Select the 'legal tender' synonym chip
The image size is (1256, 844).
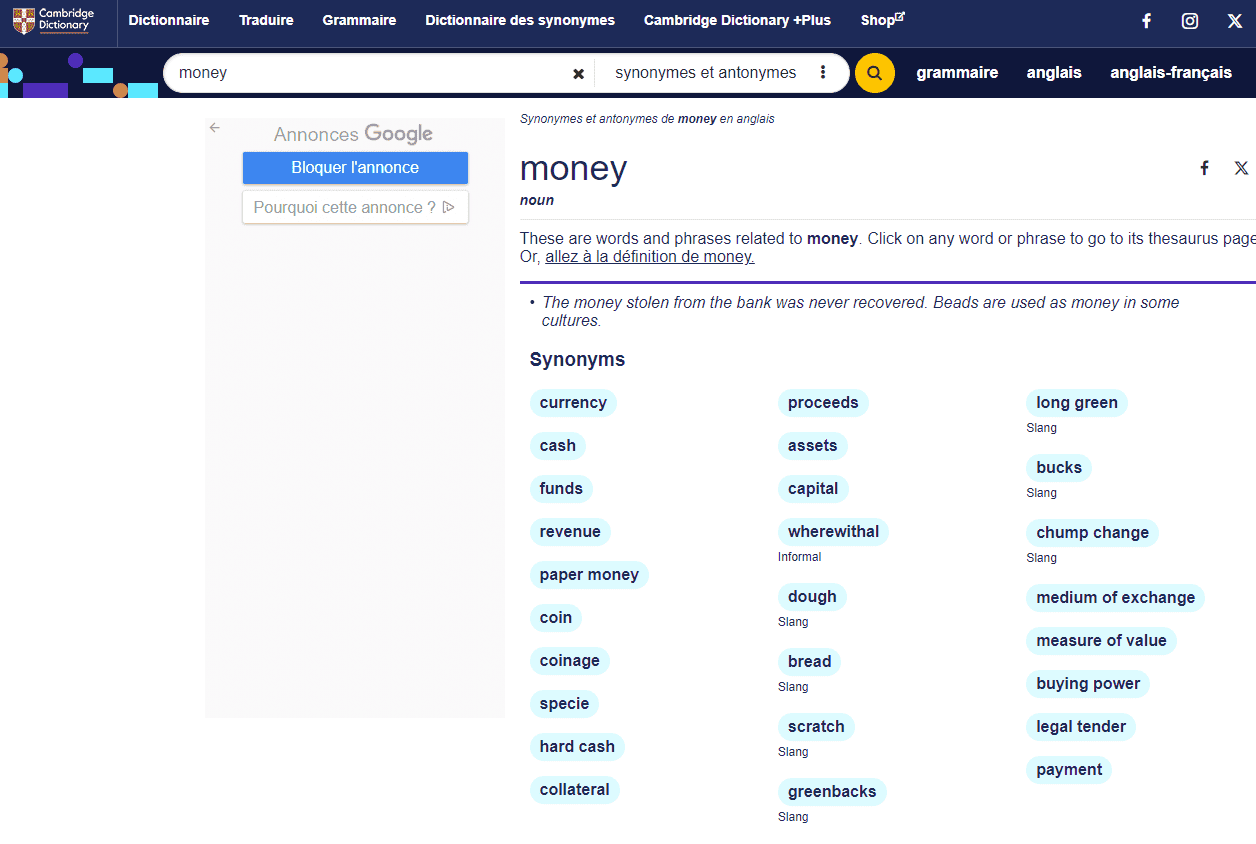tap(1080, 727)
